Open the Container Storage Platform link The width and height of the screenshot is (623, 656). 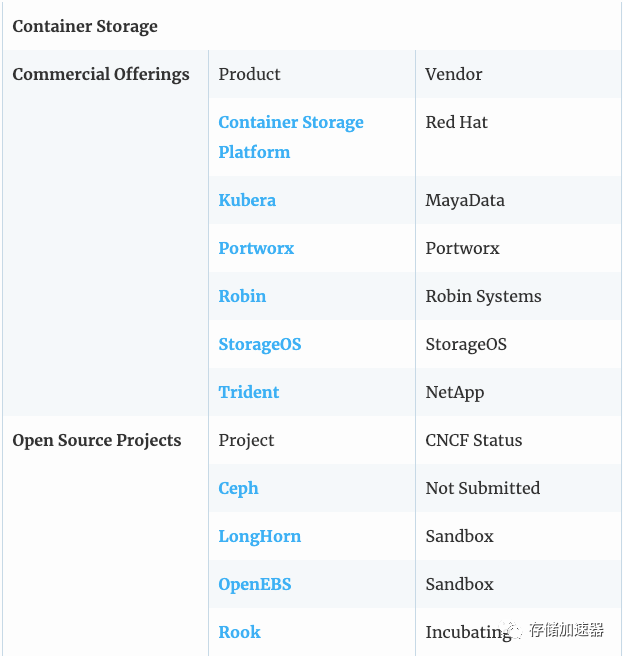[x=291, y=137]
